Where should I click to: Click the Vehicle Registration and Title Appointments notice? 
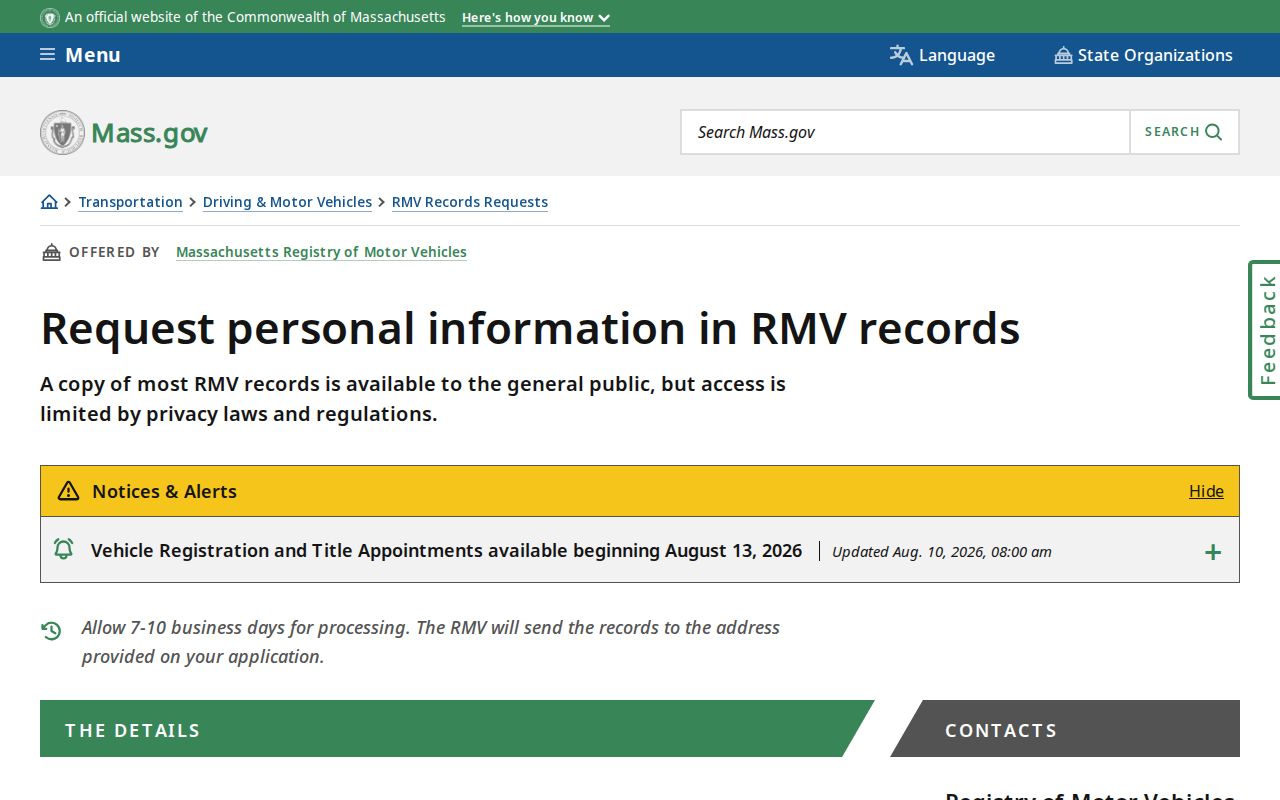(446, 550)
